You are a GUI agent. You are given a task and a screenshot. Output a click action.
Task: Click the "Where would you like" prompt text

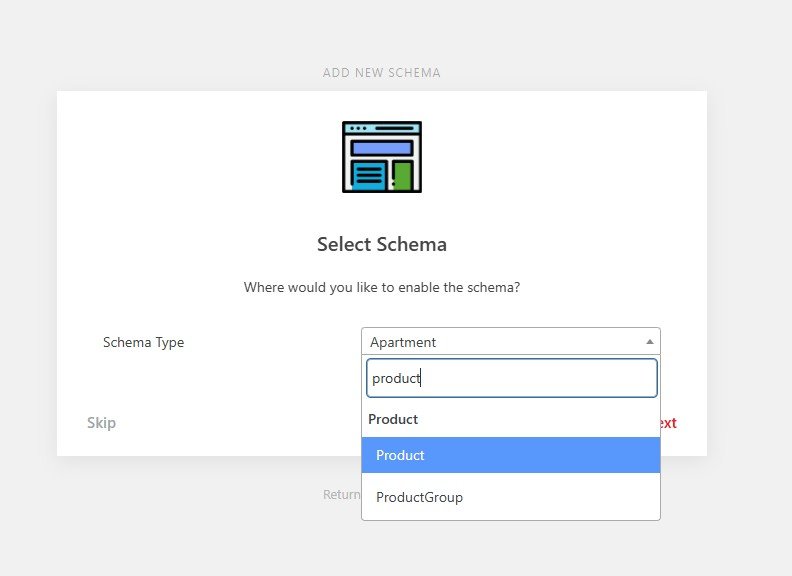click(381, 287)
